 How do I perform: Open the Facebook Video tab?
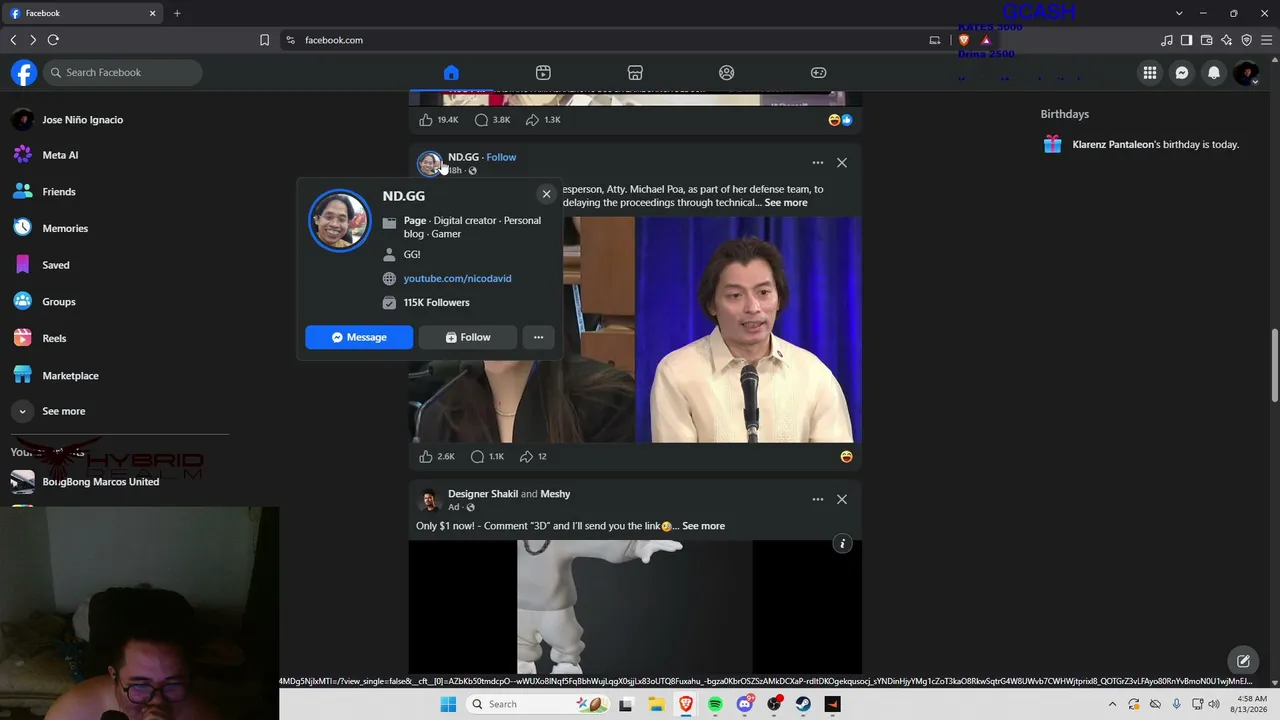(543, 72)
